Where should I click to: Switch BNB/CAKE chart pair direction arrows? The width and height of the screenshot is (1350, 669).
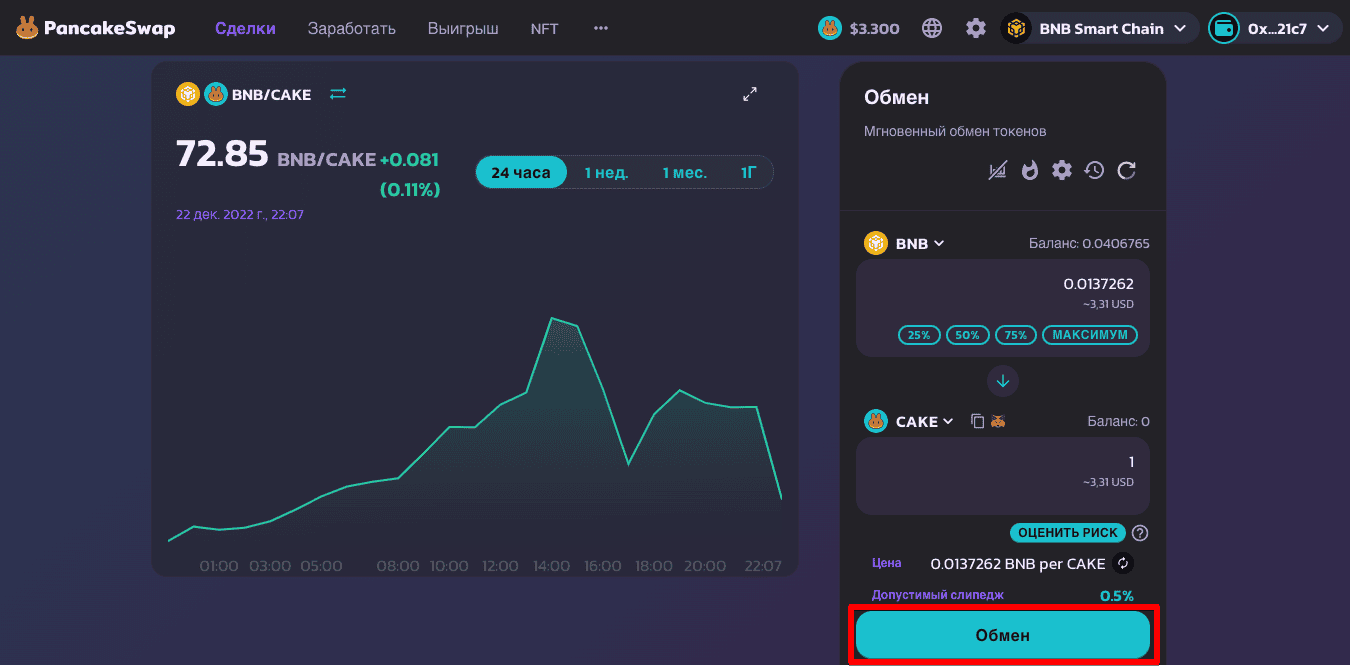338,94
